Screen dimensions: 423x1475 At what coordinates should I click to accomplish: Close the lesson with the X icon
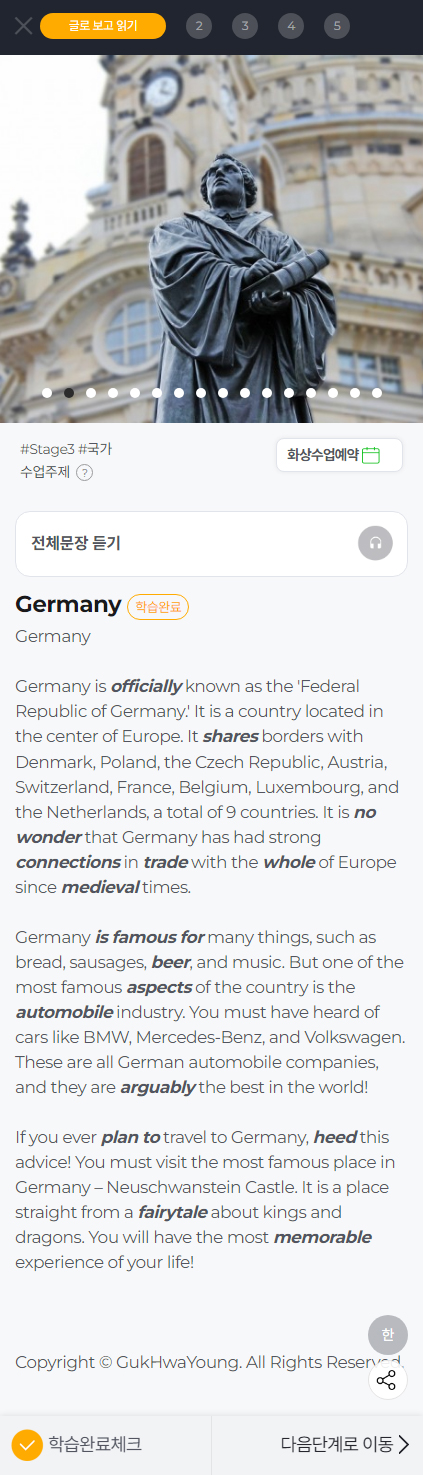point(23,26)
